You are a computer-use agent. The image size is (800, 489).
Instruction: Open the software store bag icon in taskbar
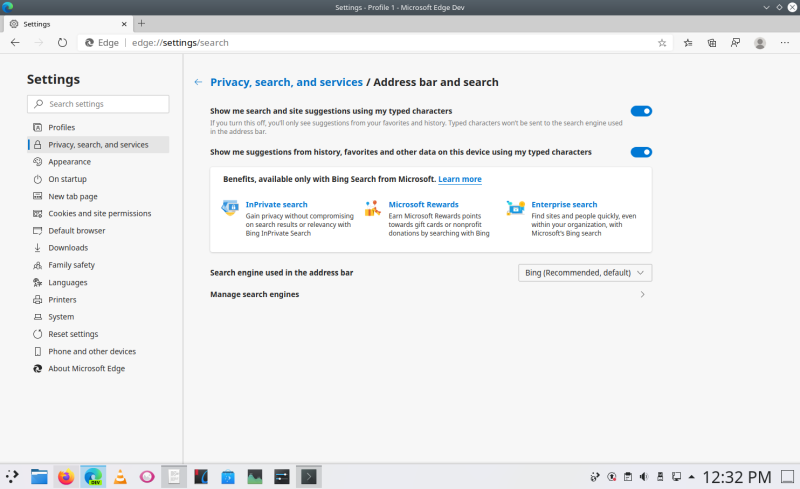click(228, 477)
